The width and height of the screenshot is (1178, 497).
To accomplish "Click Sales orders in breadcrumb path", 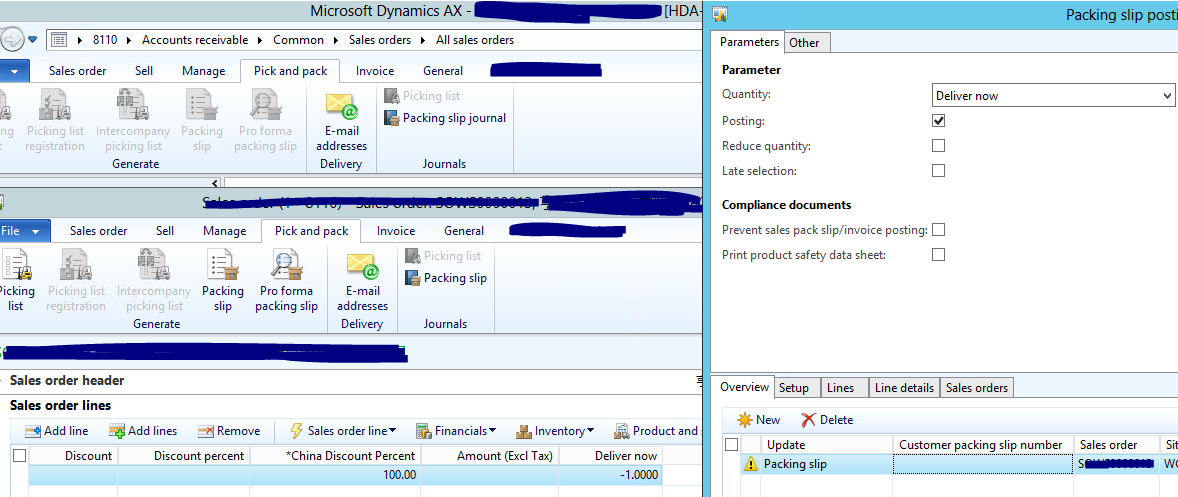I will coord(380,40).
